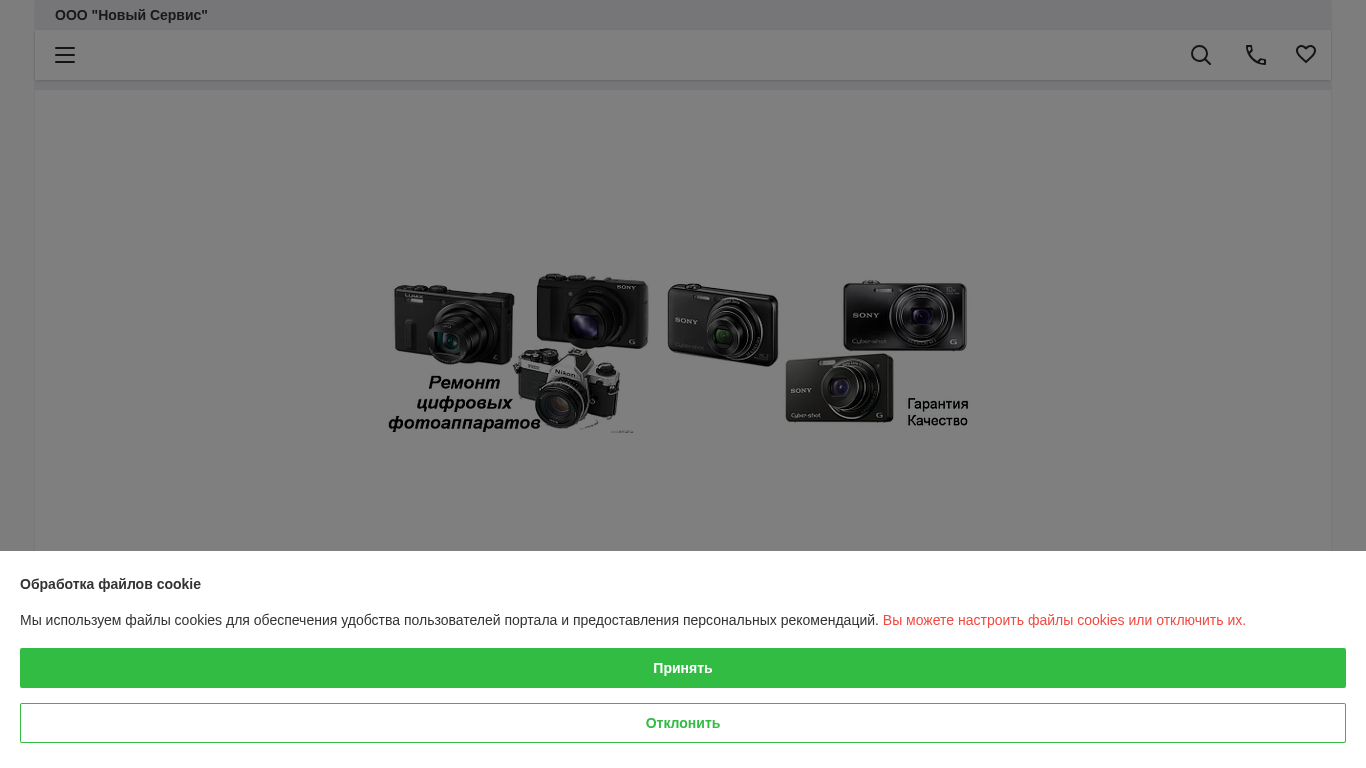1366x768 pixels.
Task: Open the hamburger menu
Action: pos(65,55)
